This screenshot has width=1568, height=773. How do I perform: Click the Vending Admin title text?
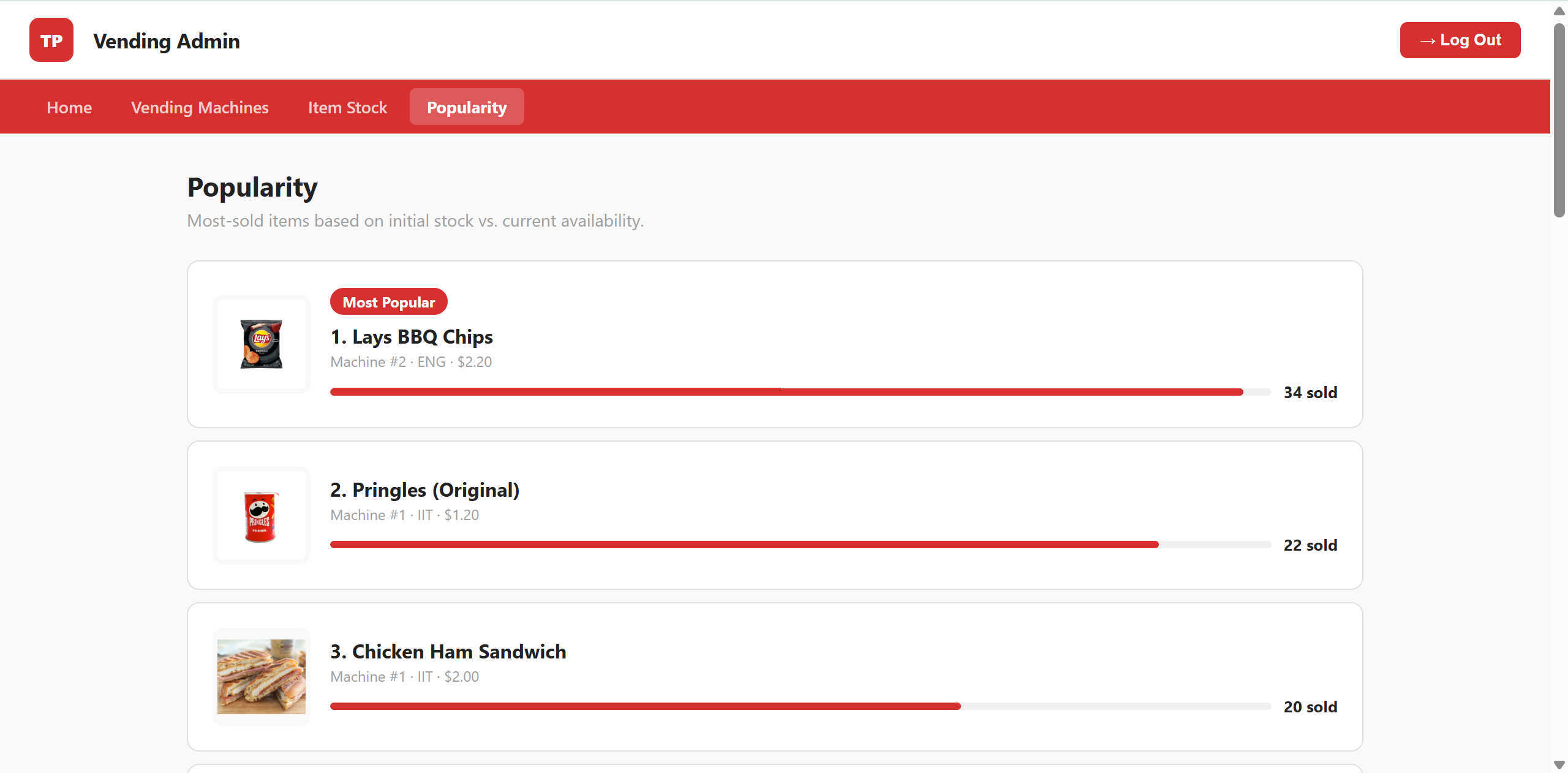167,41
